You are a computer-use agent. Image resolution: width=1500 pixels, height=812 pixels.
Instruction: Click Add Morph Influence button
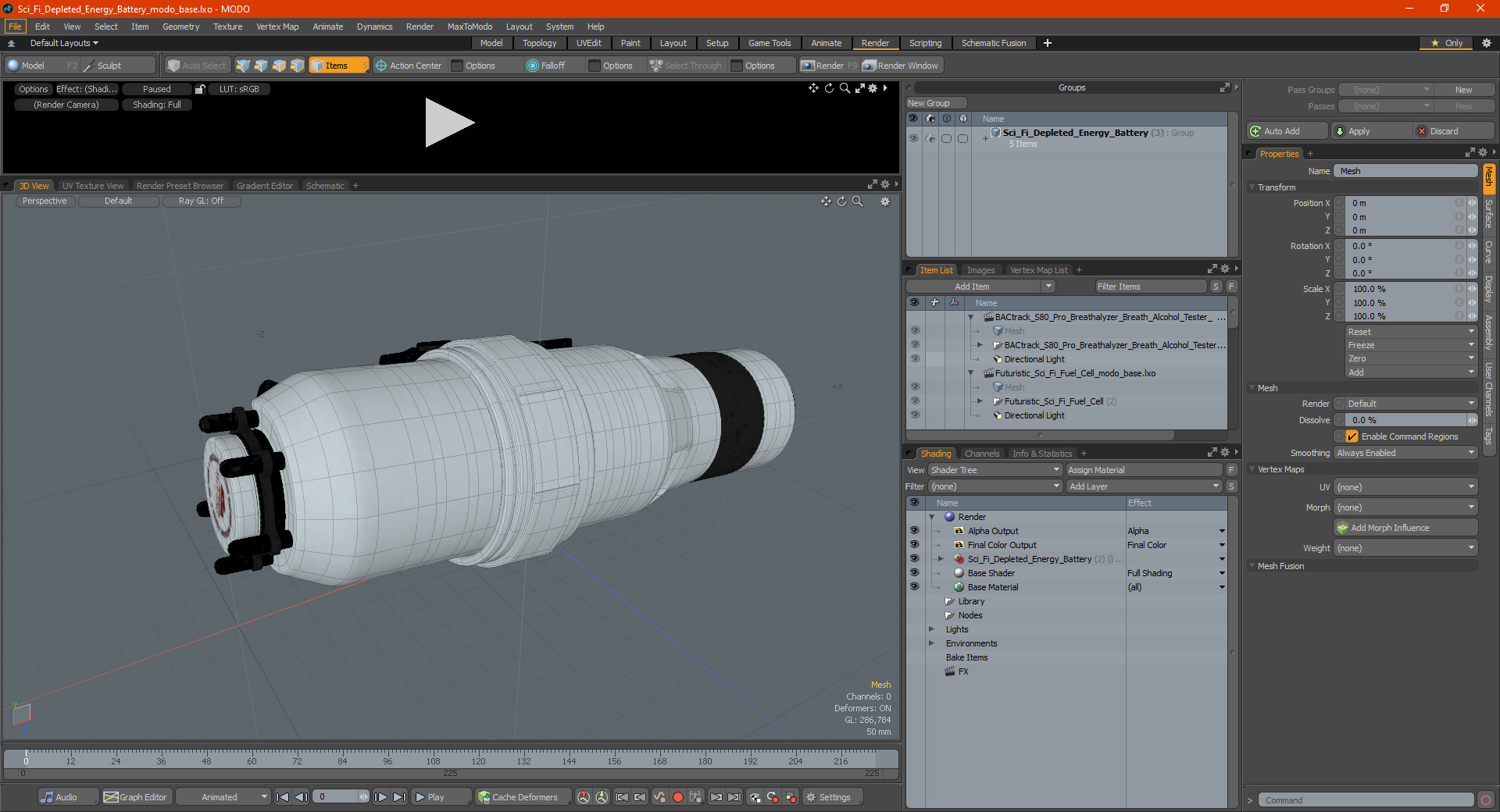[1405, 528]
